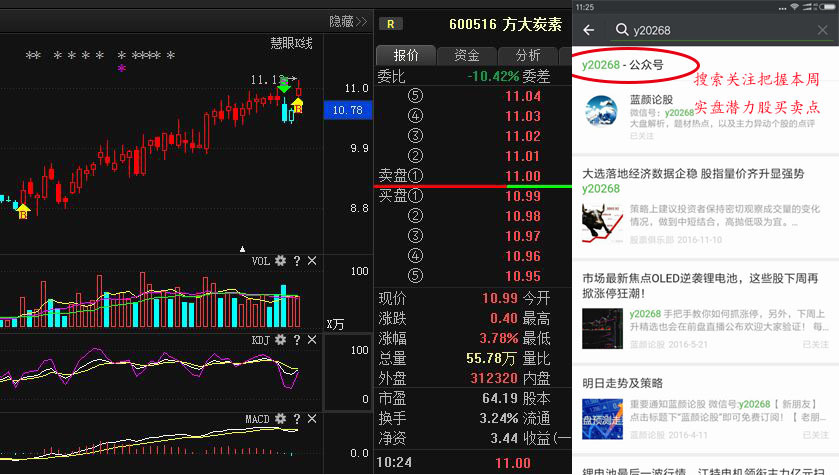Viewport: 839px width, 475px height.
Task: Go back with the left arrow in WeChat search
Action: [x=589, y=30]
